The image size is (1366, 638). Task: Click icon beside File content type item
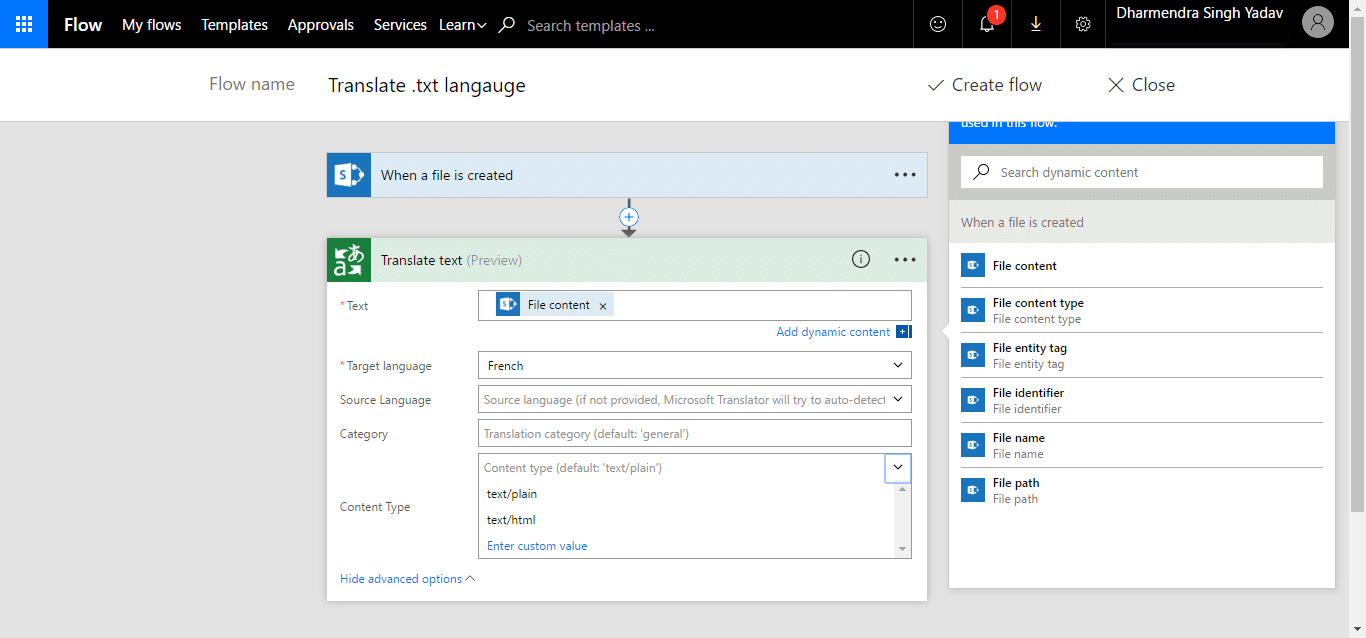tap(973, 310)
